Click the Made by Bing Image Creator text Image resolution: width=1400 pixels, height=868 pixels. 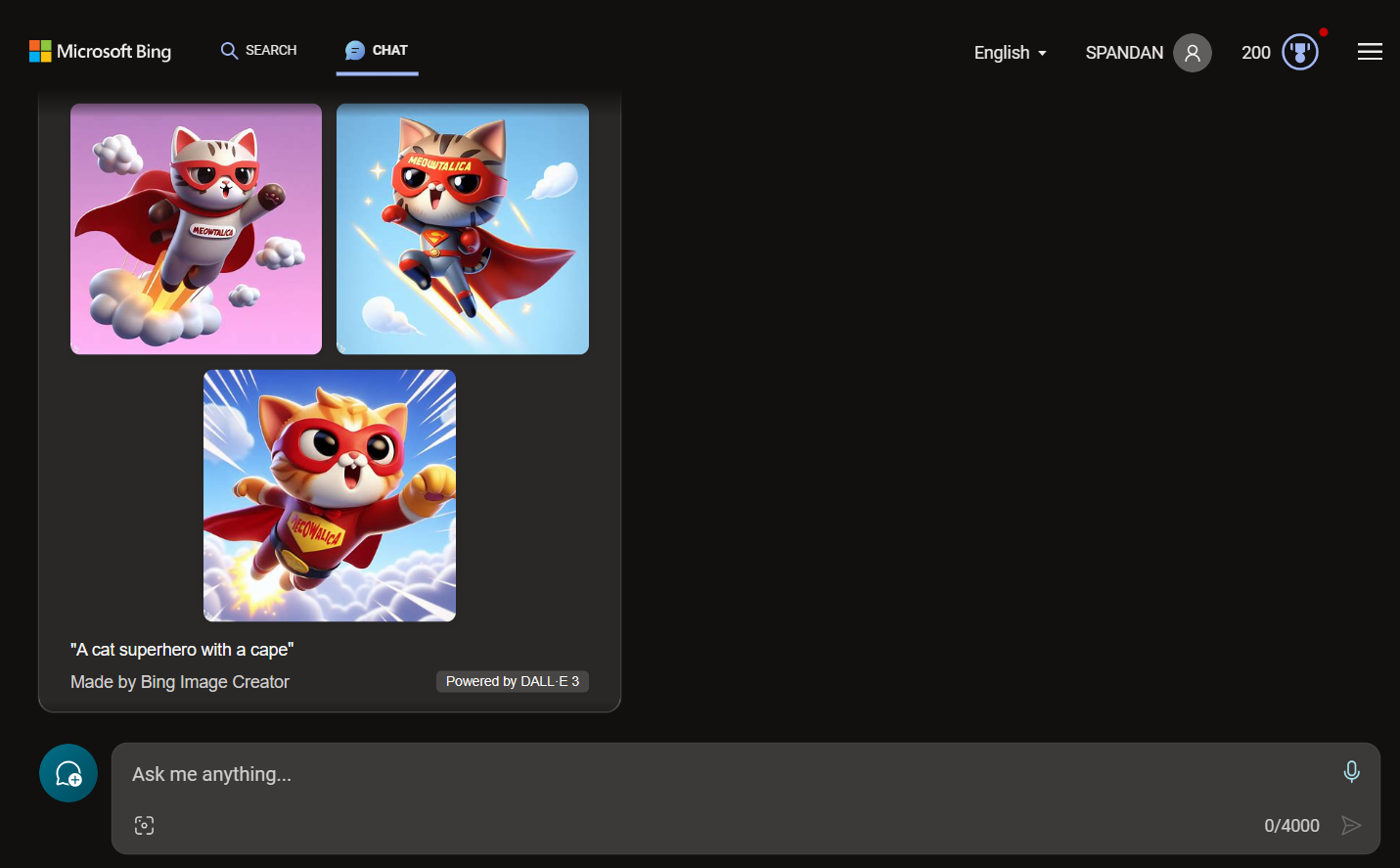click(x=179, y=681)
